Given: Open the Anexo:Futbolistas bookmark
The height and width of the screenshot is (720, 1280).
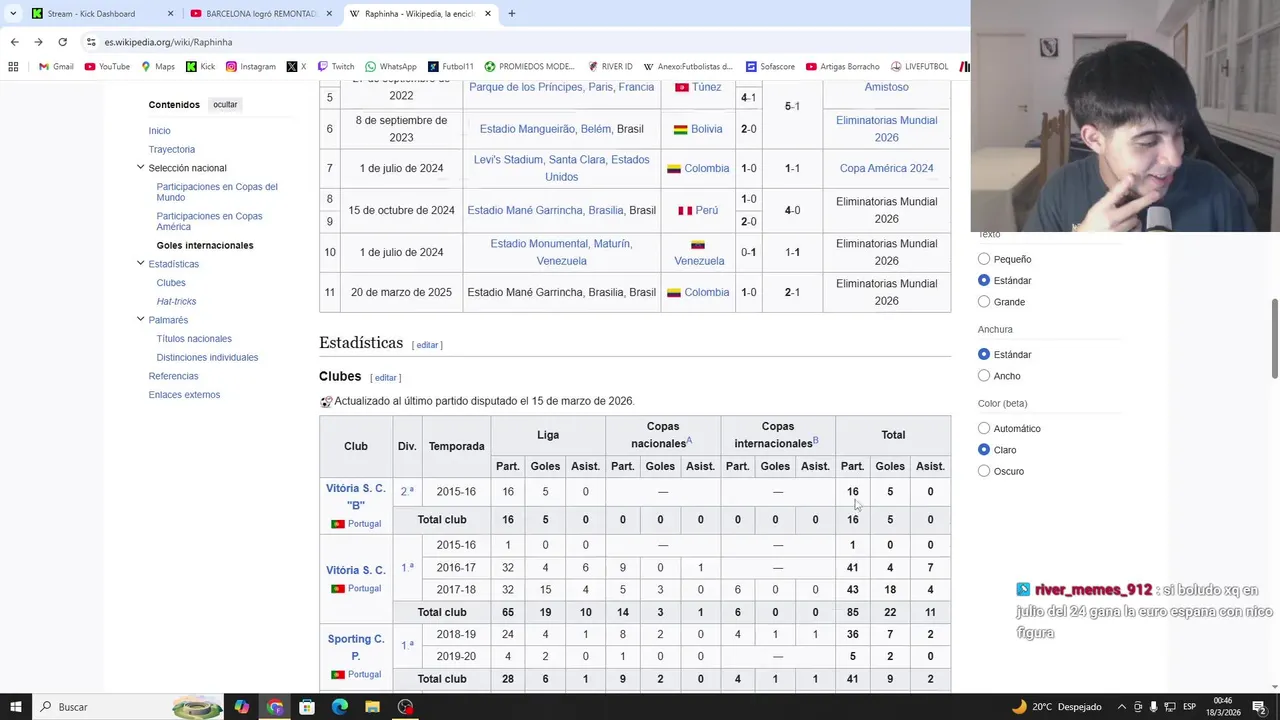Looking at the screenshot, I should (x=688, y=67).
